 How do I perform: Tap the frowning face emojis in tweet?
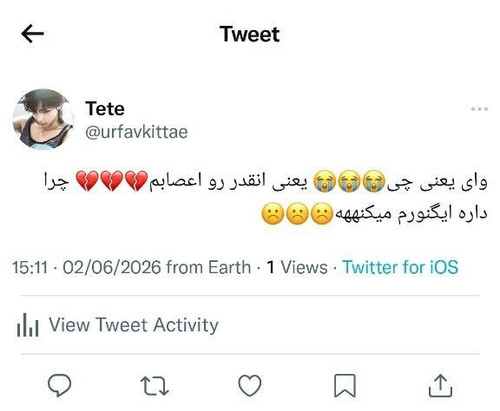point(297,214)
